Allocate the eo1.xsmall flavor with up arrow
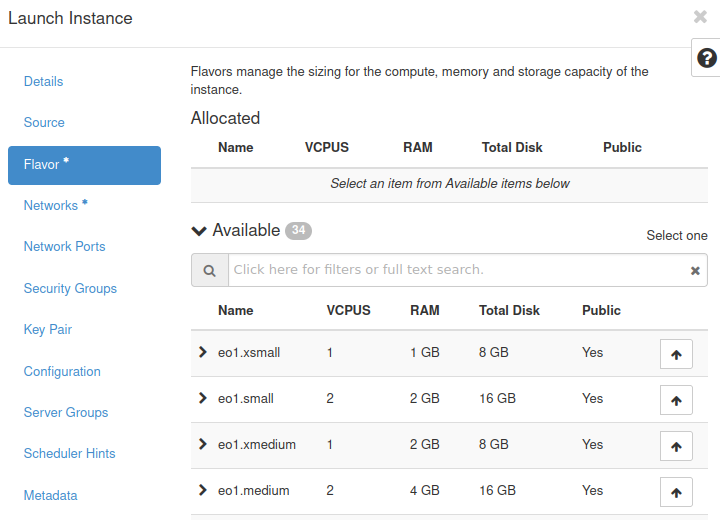Screen dimensions: 720x520 (x=676, y=354)
